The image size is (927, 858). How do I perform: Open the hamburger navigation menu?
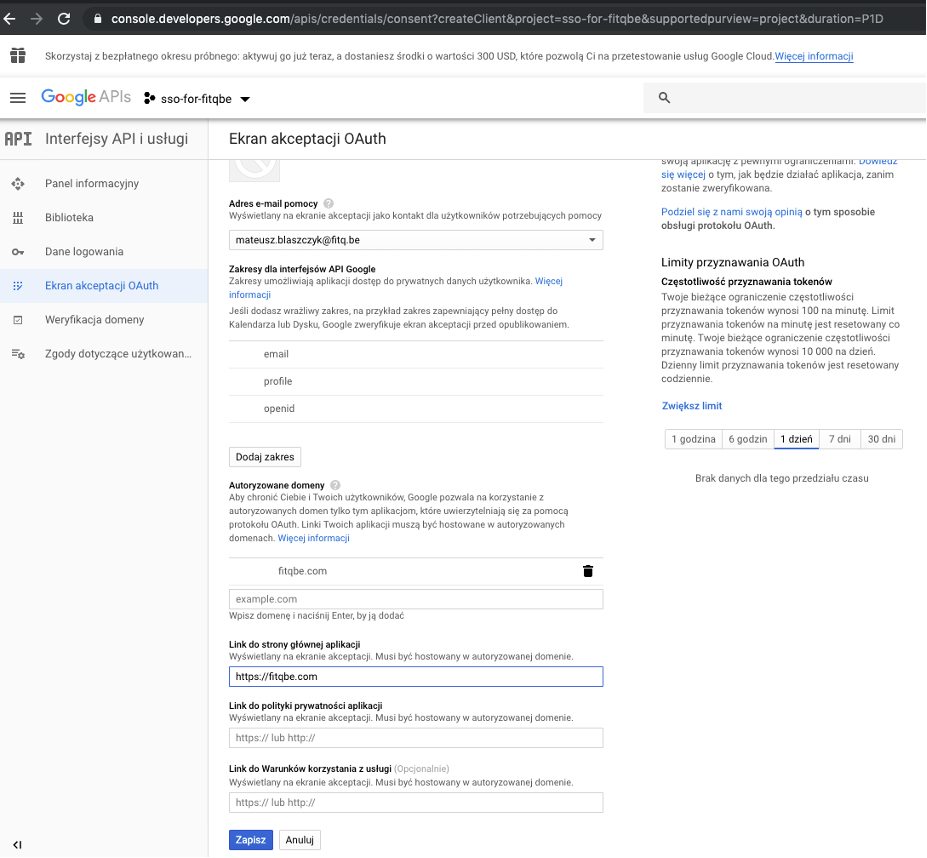[x=18, y=98]
